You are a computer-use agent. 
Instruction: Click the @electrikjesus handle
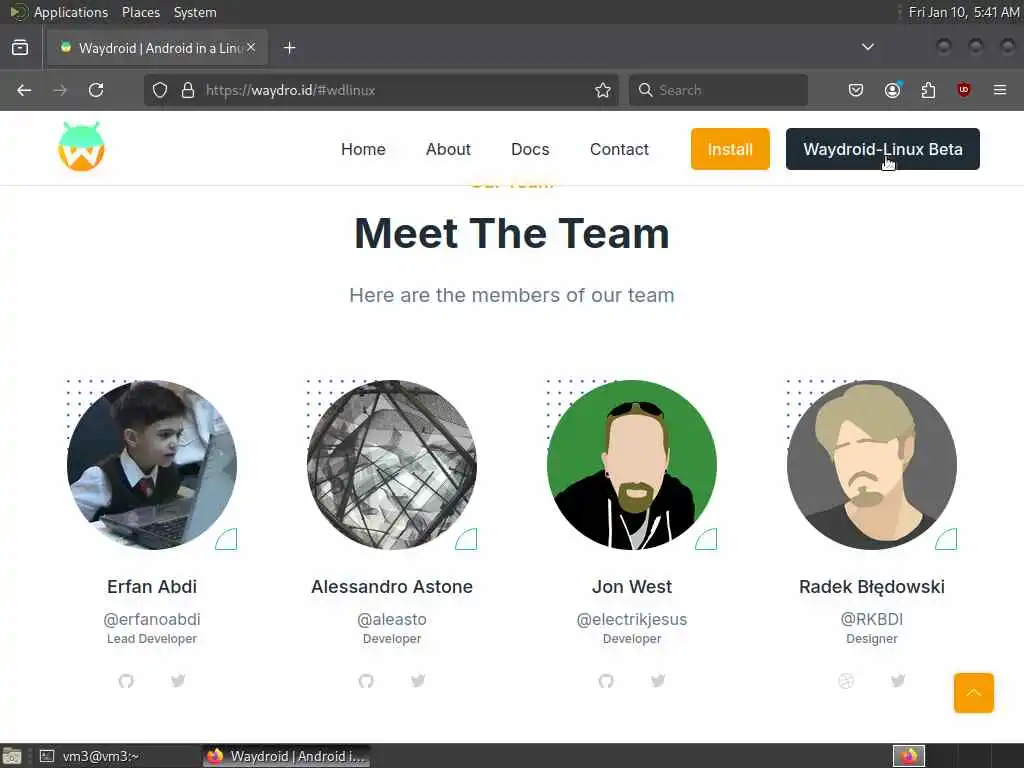[x=632, y=619]
